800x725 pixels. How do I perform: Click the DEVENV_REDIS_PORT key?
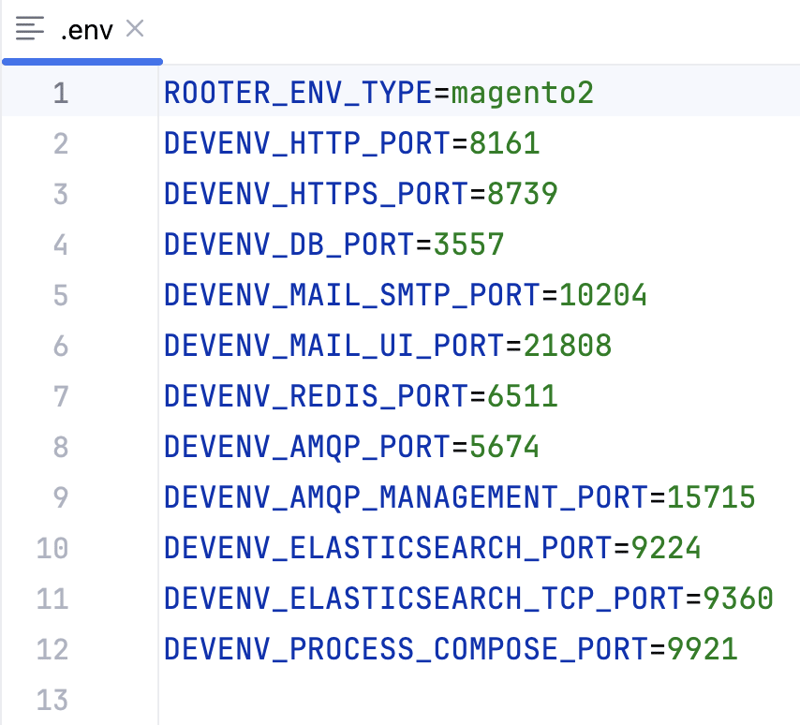click(316, 396)
